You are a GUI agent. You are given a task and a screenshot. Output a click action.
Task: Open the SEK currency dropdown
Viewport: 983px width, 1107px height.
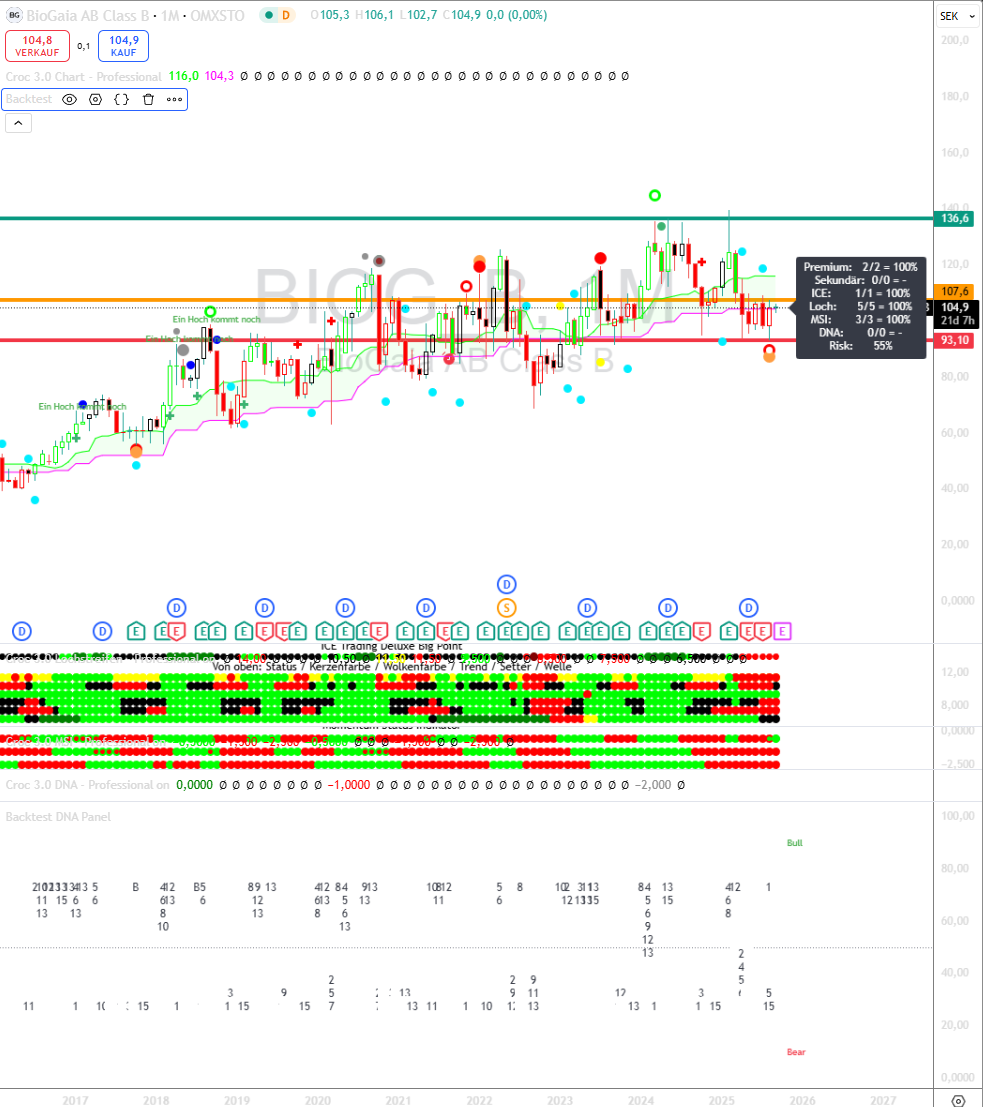[x=955, y=16]
